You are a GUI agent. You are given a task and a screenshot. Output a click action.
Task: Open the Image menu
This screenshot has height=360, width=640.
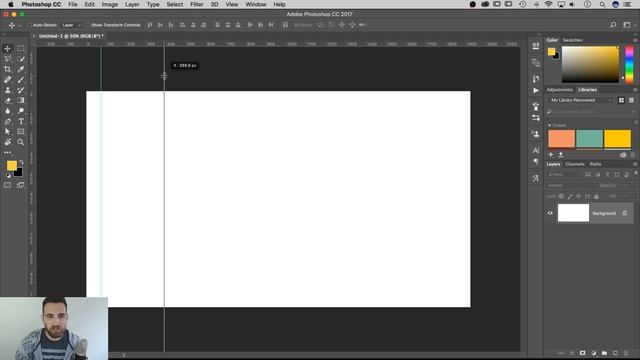click(109, 4)
